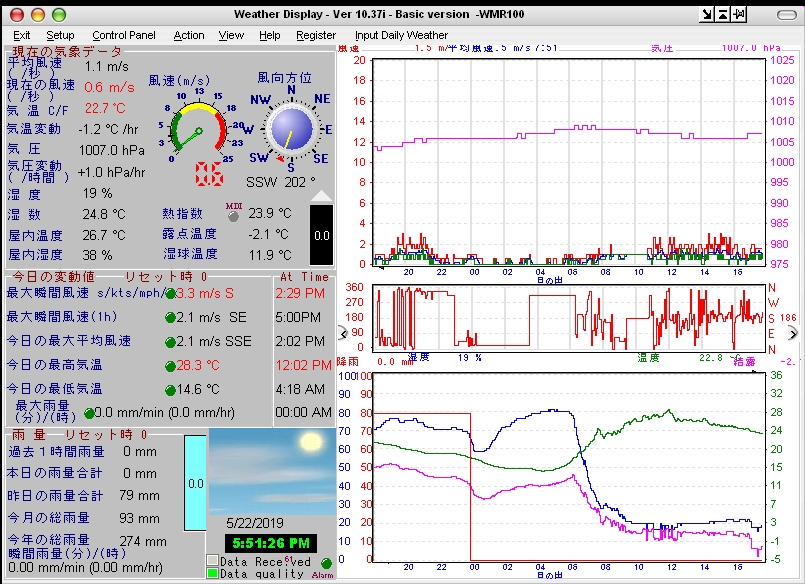The width and height of the screenshot is (805, 584).
Task: Open the Help menu
Action: [x=270, y=35]
